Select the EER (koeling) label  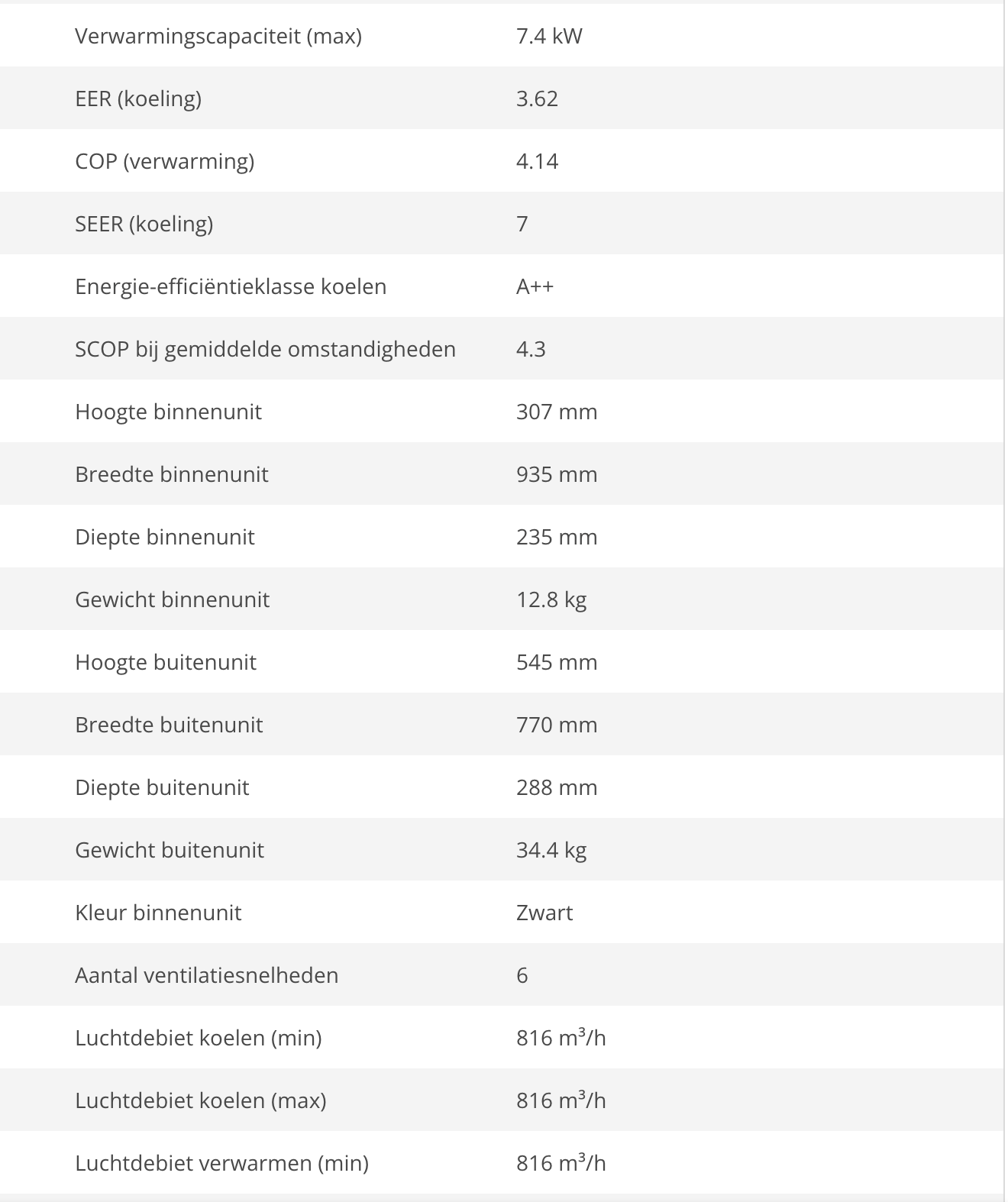click(x=138, y=99)
